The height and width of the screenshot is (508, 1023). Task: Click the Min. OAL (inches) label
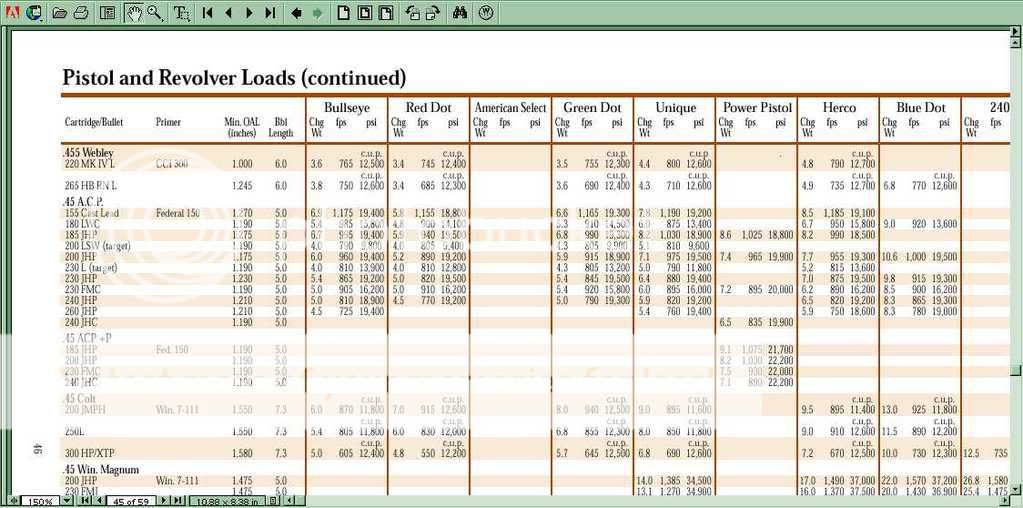click(241, 127)
